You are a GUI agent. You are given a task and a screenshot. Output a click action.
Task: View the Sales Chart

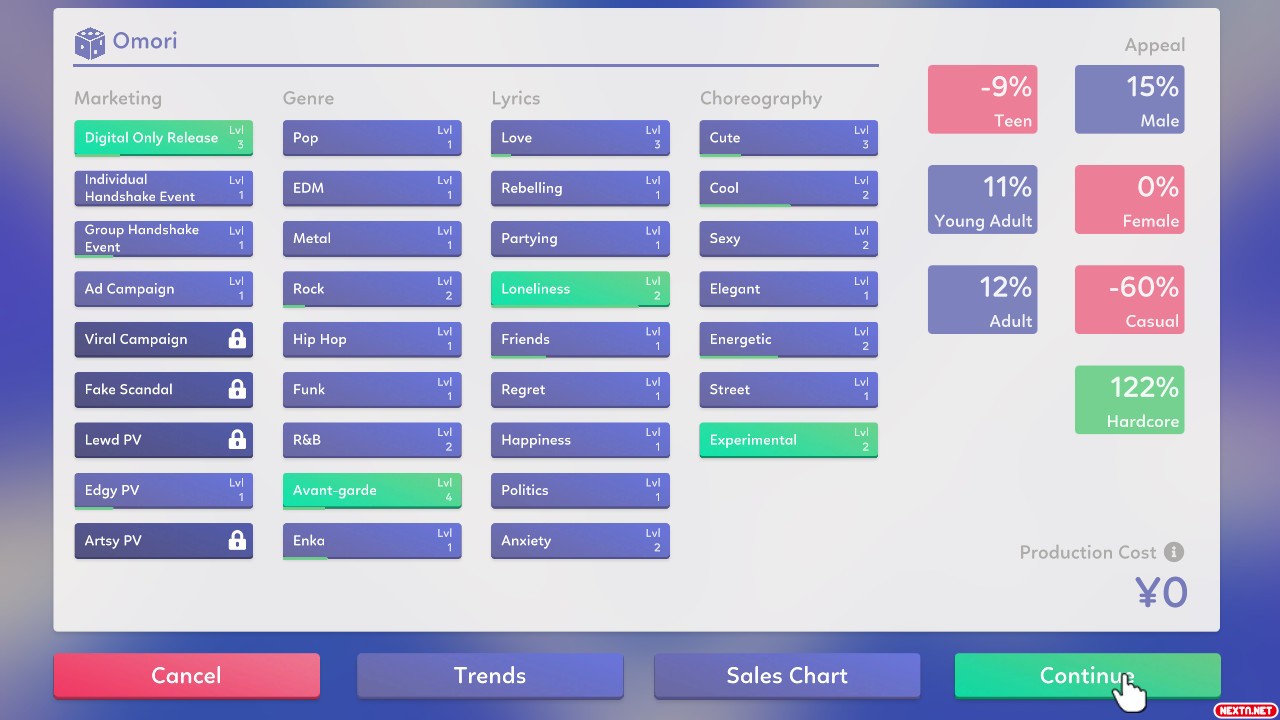787,675
